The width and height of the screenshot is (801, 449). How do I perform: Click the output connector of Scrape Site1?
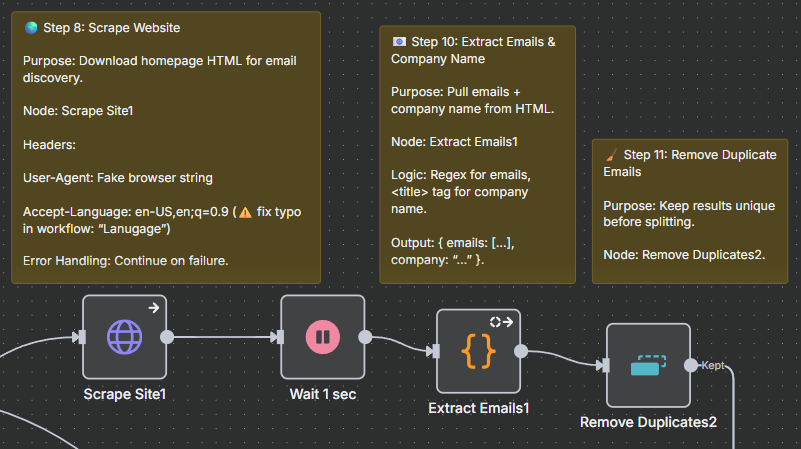point(167,337)
